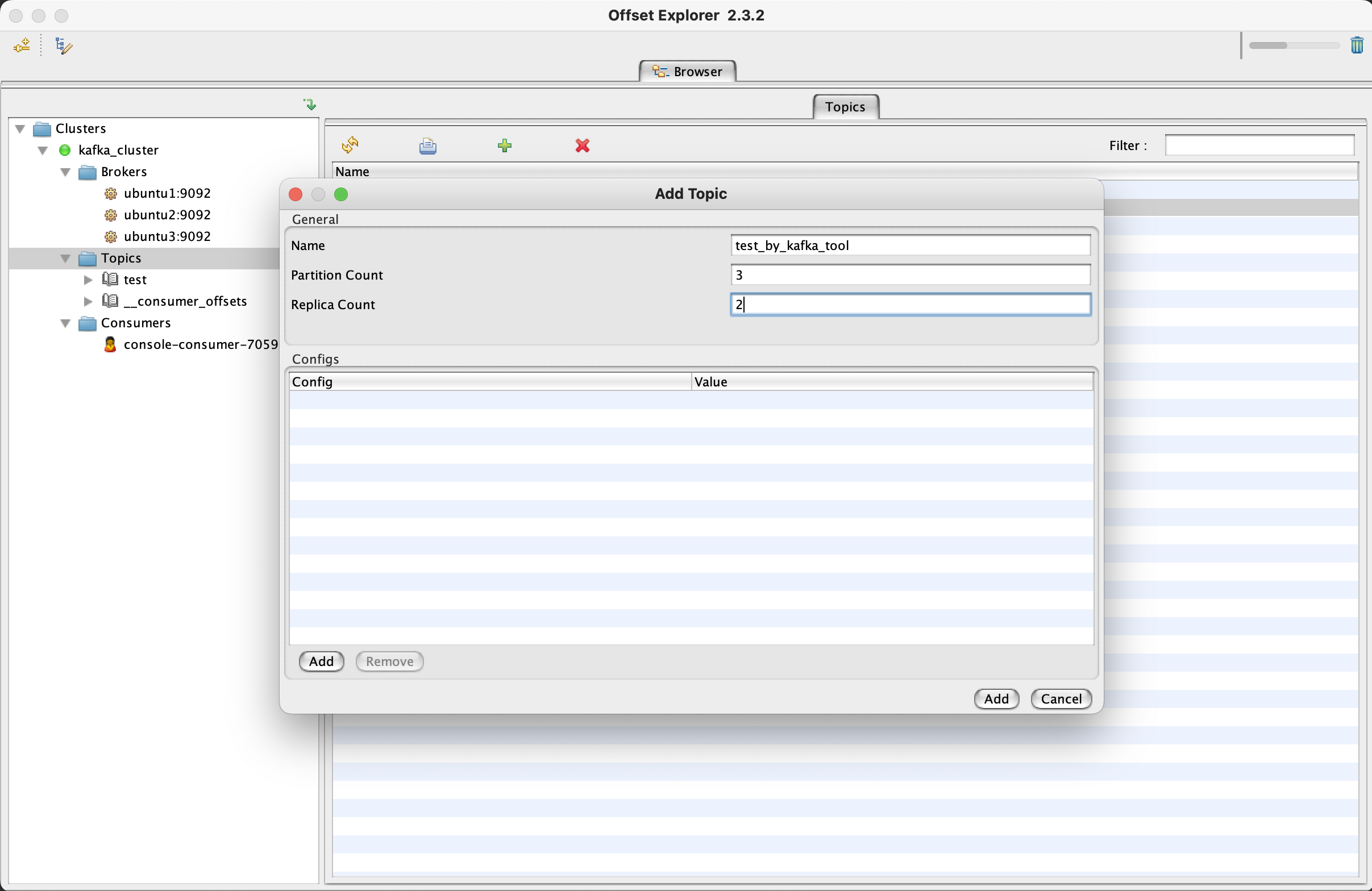Screen dimensions: 1372x891
Task: Select the console-consumer-7059 consumer
Action: [200, 345]
